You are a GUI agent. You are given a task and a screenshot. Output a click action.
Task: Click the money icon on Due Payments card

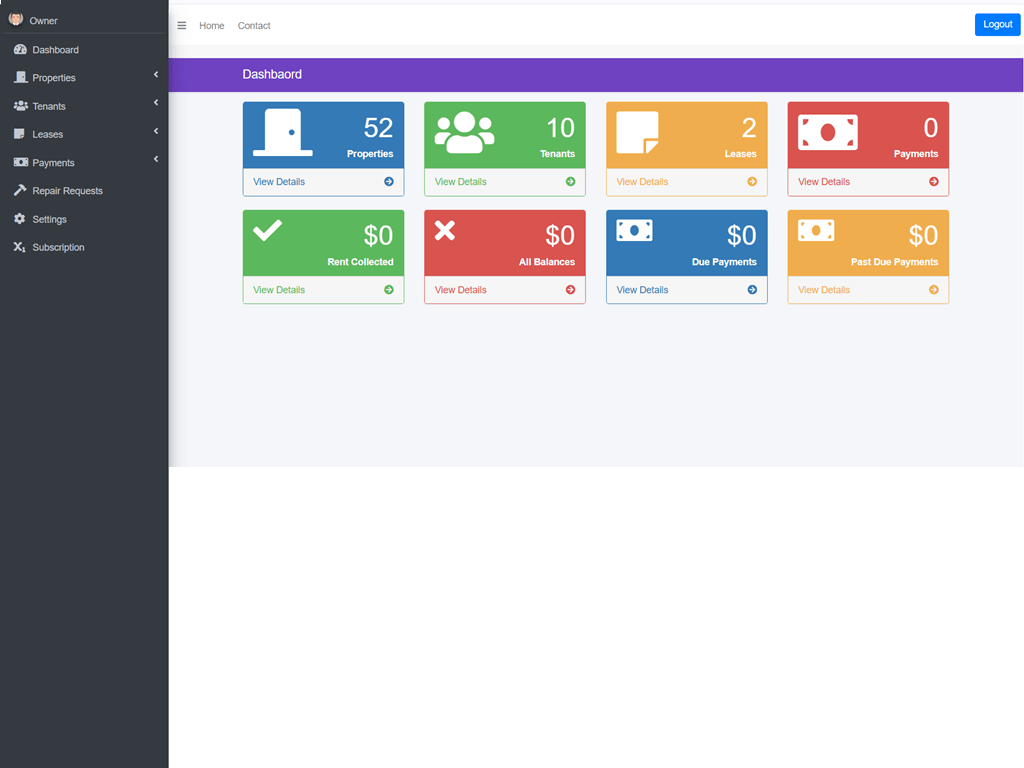pyautogui.click(x=634, y=231)
